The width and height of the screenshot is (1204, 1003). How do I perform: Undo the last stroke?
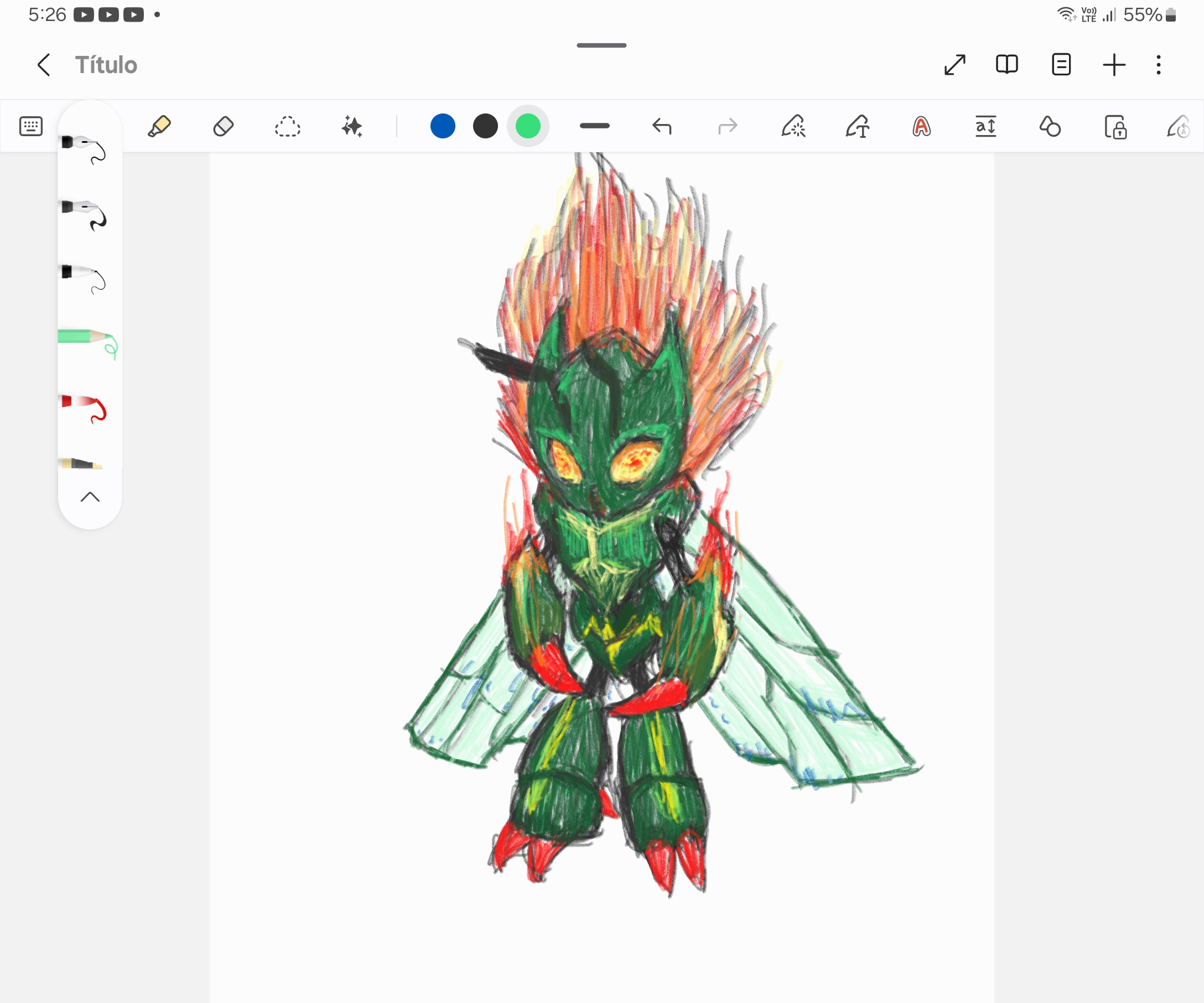pyautogui.click(x=662, y=126)
